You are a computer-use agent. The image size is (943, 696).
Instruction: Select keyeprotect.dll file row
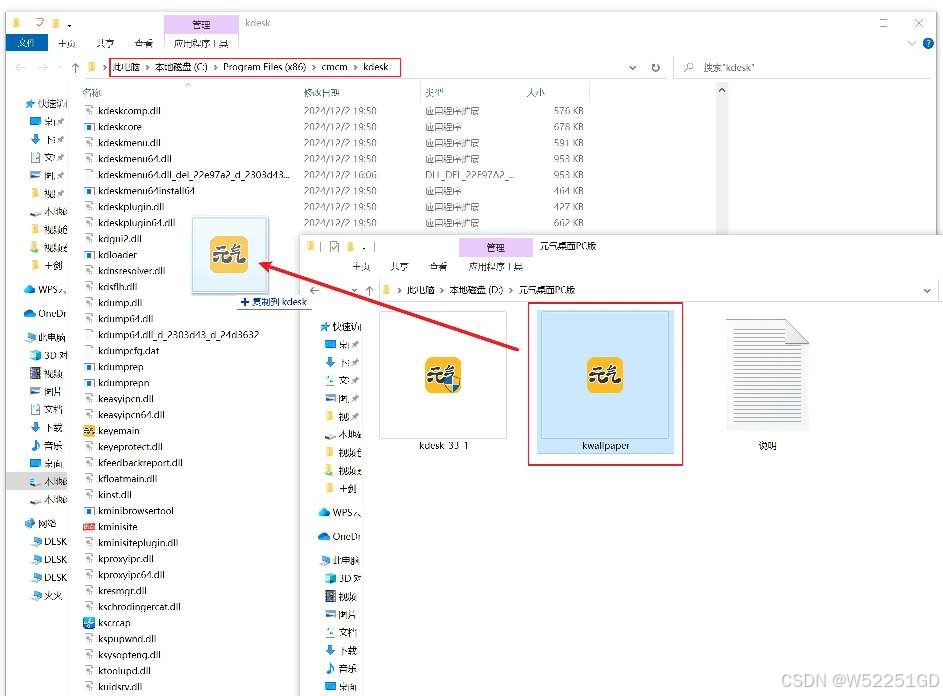pyautogui.click(x=130, y=447)
